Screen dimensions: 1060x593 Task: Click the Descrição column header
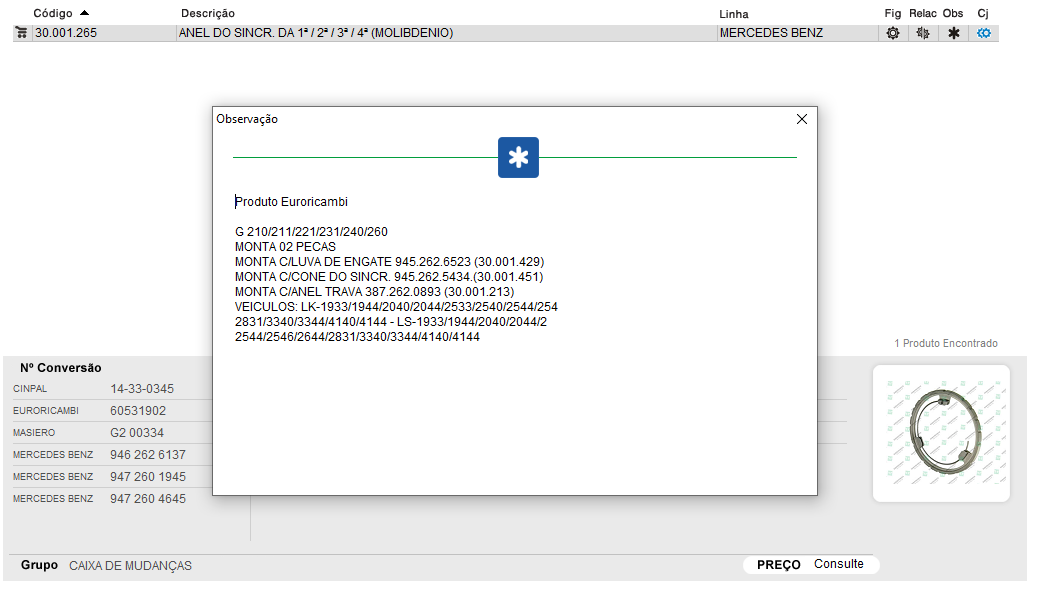[208, 14]
